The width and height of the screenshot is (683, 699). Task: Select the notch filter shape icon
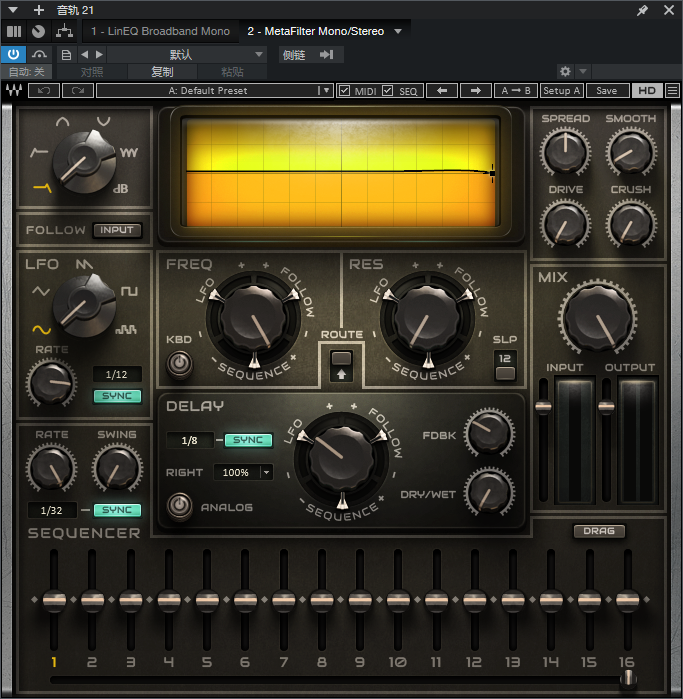(103, 121)
